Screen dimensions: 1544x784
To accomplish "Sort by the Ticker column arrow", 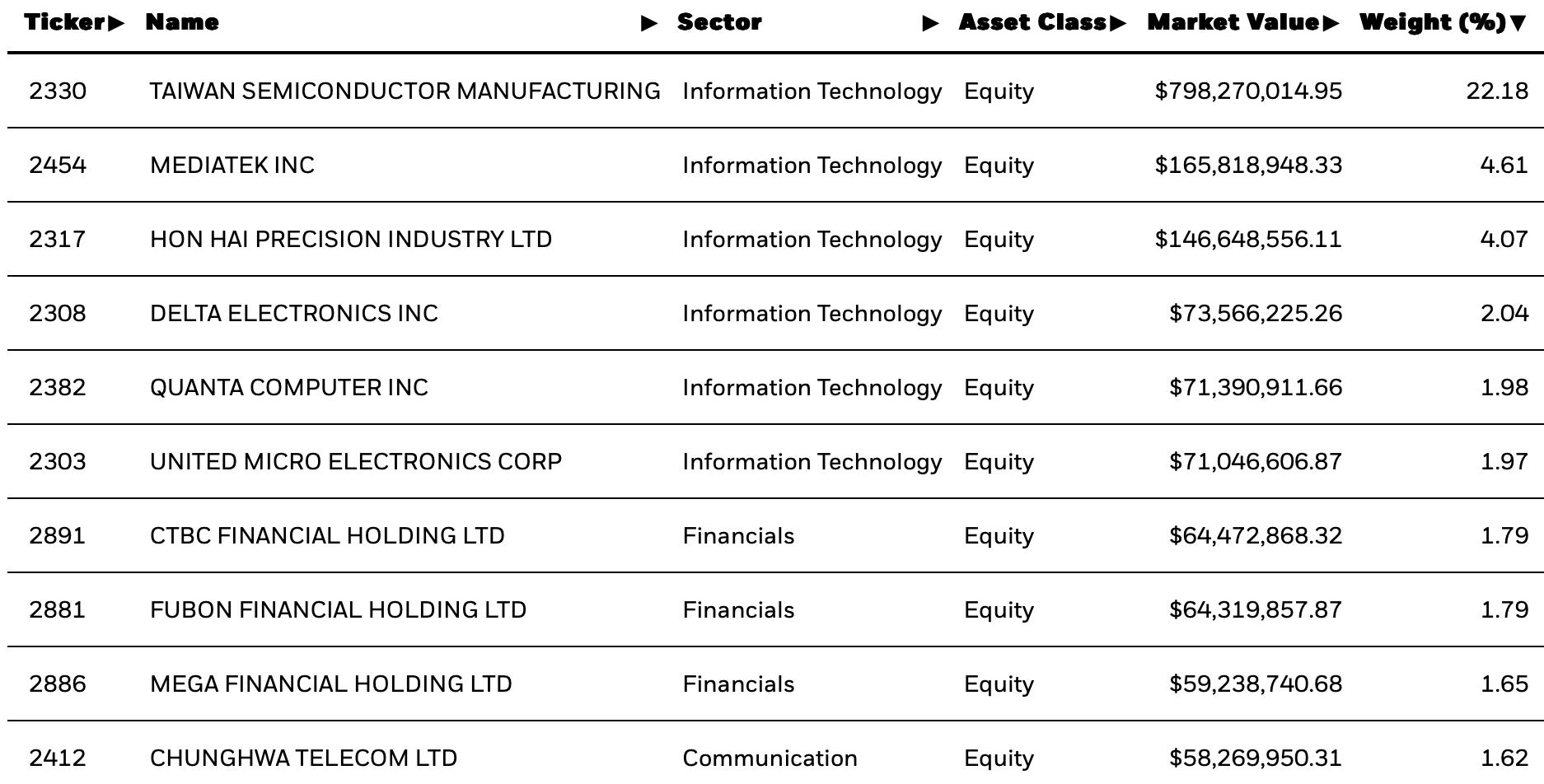I will tap(116, 23).
